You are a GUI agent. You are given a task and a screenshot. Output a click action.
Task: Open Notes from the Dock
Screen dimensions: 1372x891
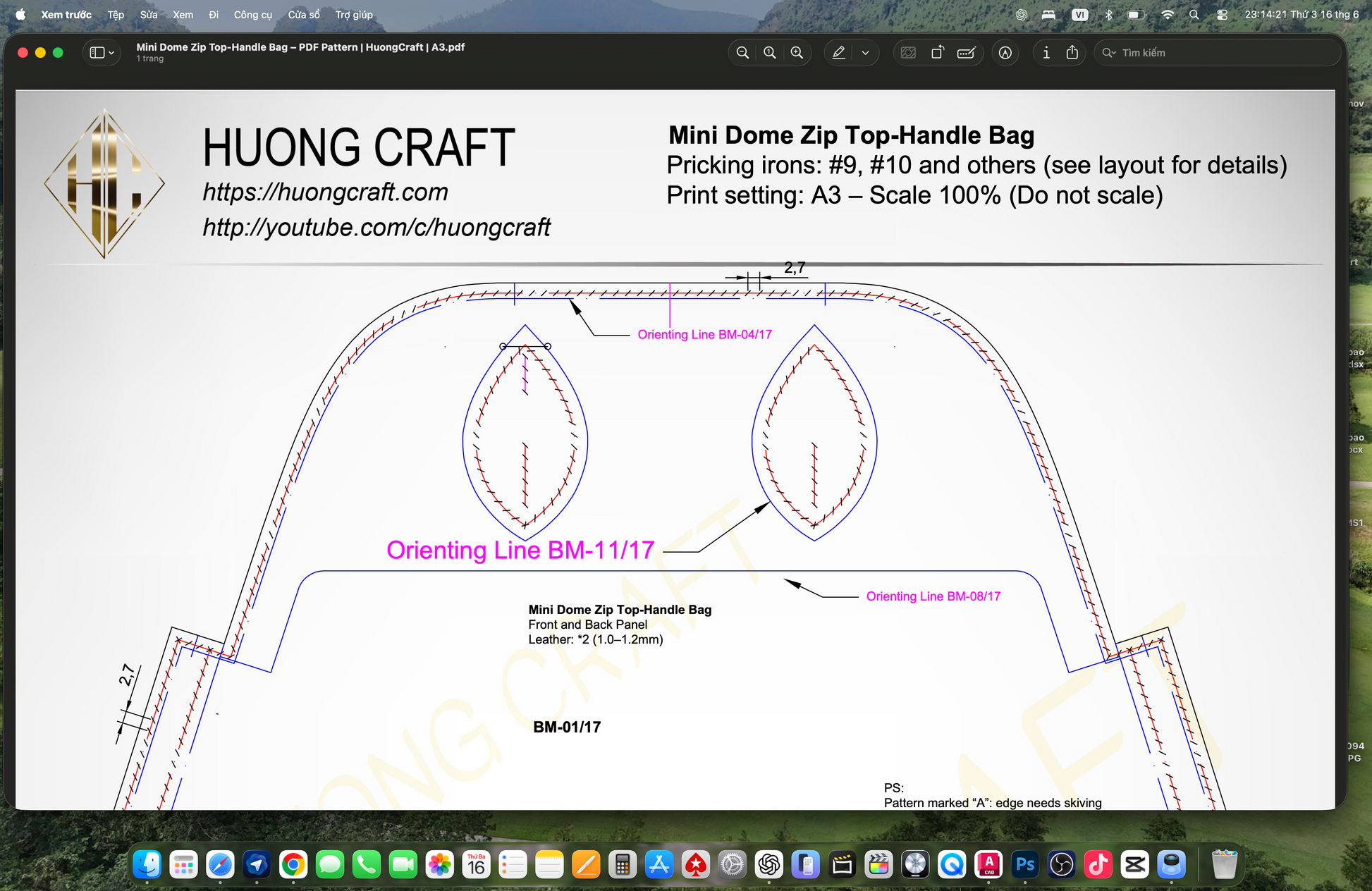click(549, 864)
